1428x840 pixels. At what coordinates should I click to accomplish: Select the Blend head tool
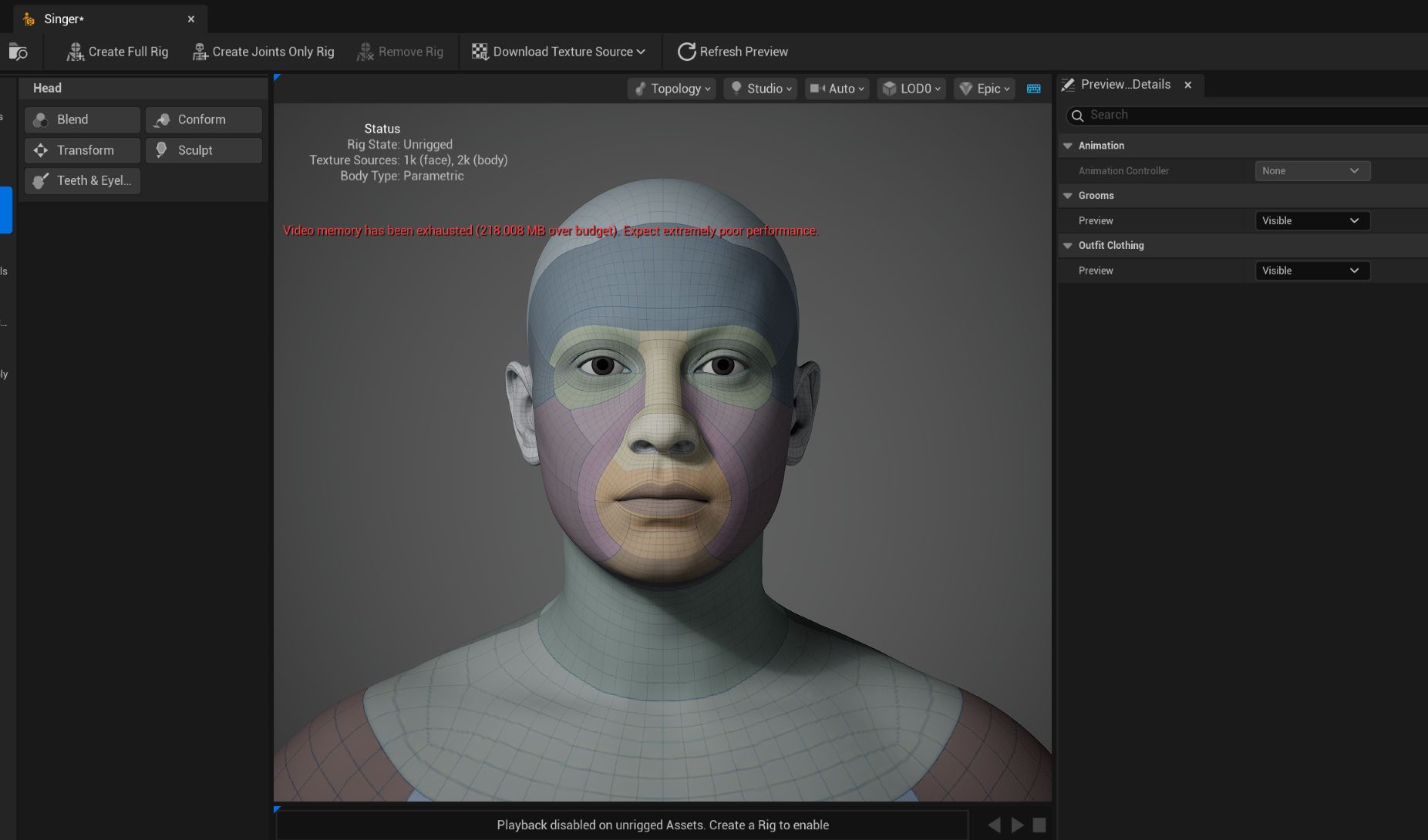tap(82, 119)
